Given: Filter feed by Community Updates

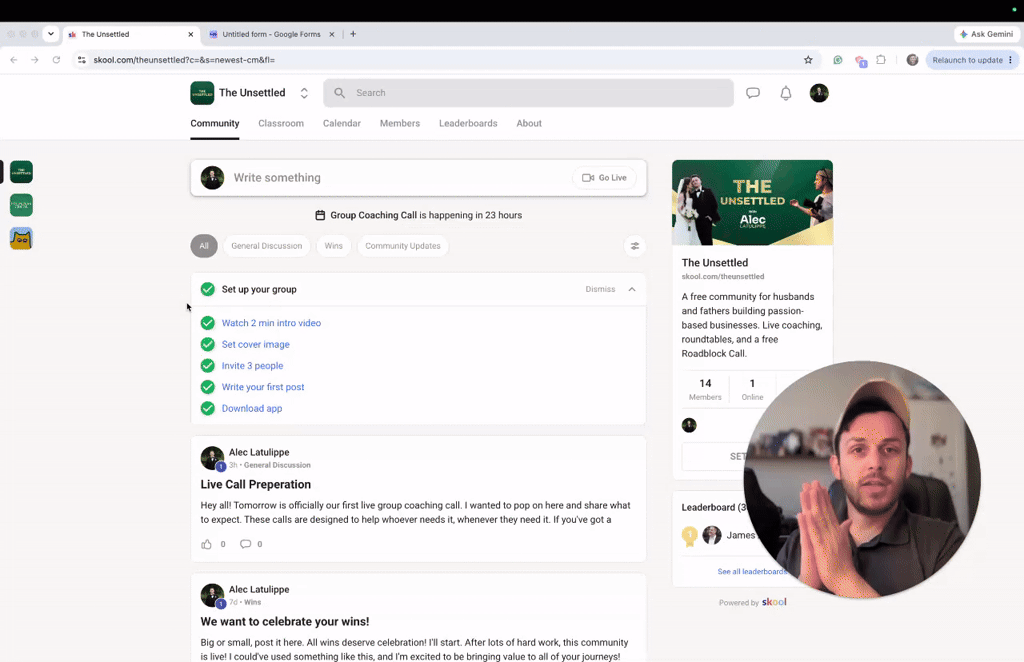Looking at the screenshot, I should click(403, 246).
